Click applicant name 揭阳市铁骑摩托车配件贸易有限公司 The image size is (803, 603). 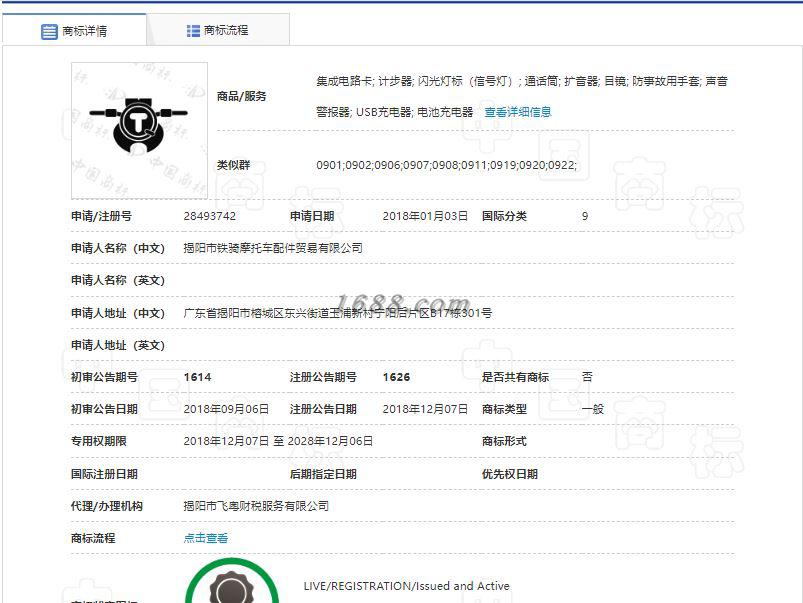click(273, 248)
